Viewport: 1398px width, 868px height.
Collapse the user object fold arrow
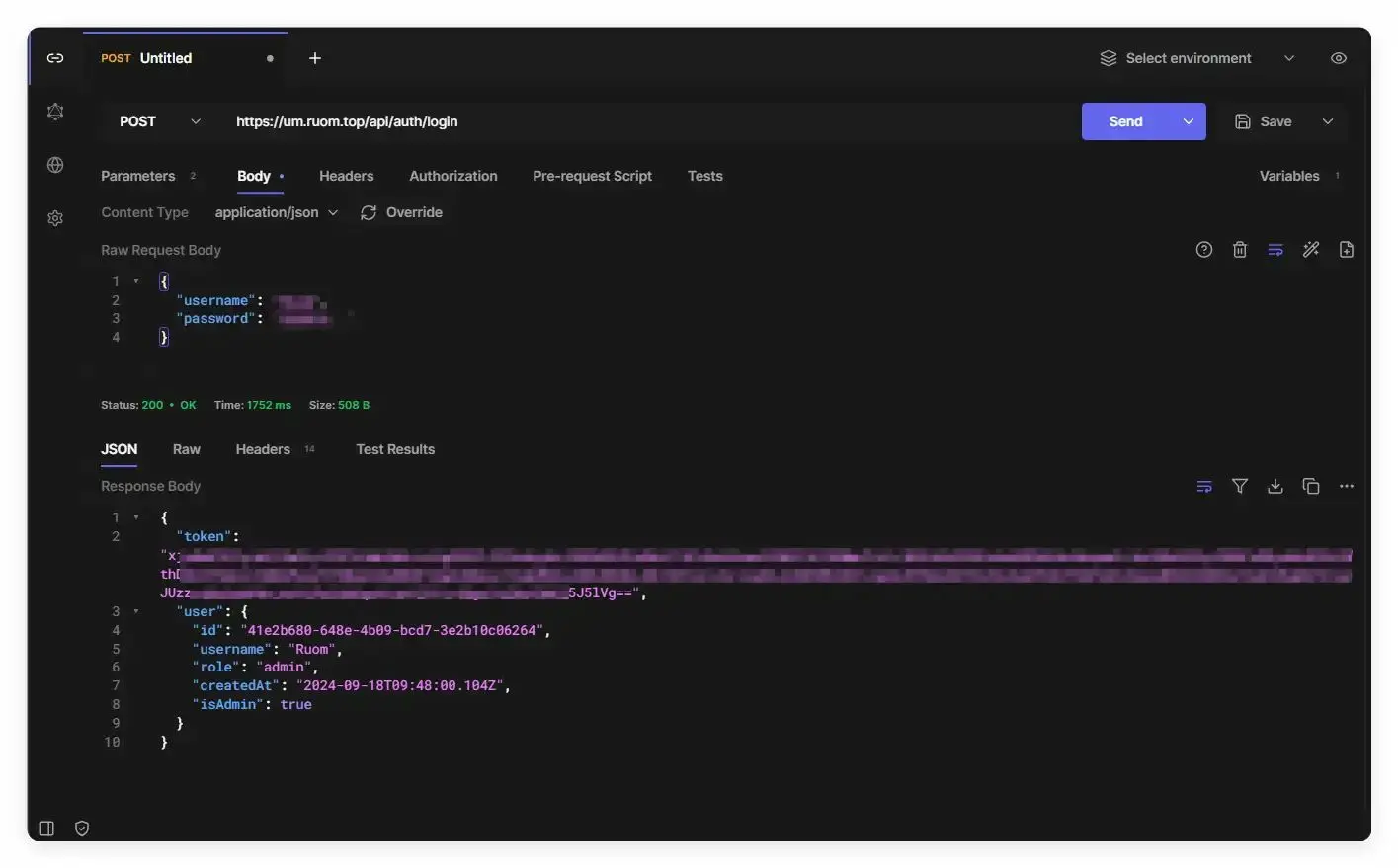pos(136,611)
